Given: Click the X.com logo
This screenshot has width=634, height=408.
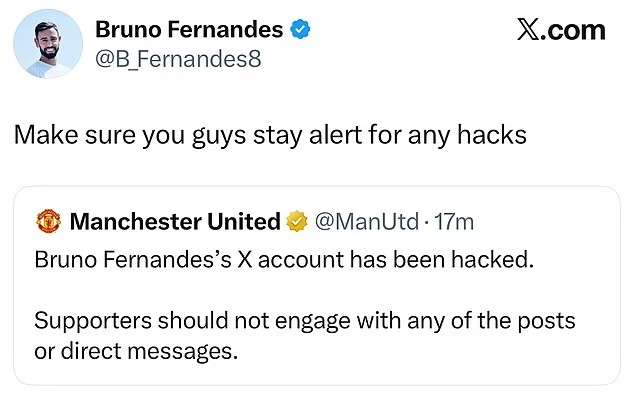Looking at the screenshot, I should 561,30.
